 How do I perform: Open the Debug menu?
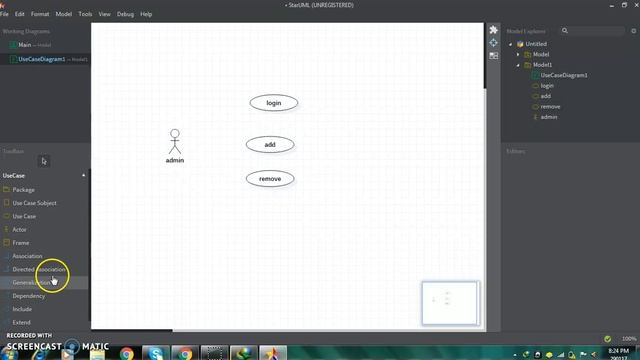coord(125,14)
